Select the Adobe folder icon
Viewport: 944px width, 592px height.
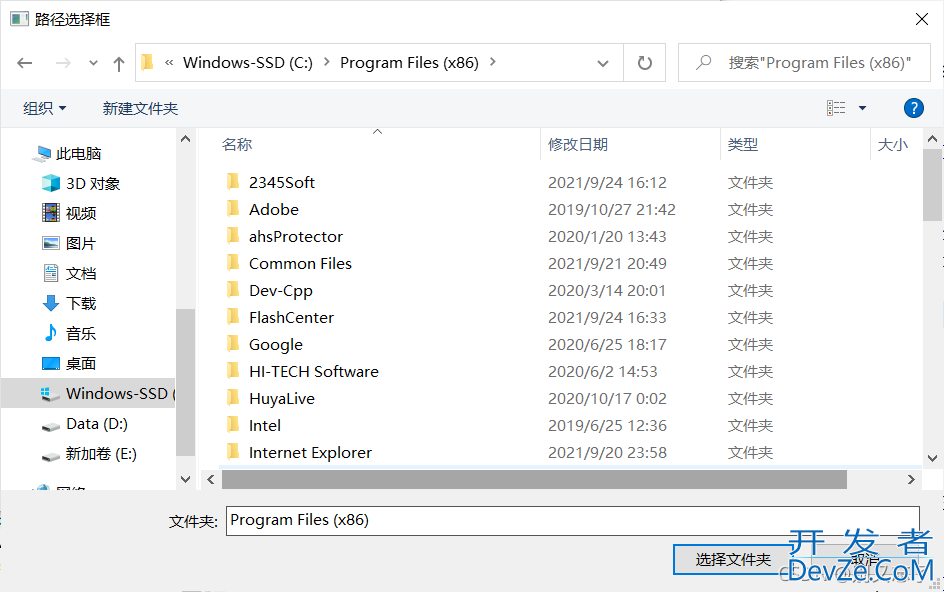233,208
